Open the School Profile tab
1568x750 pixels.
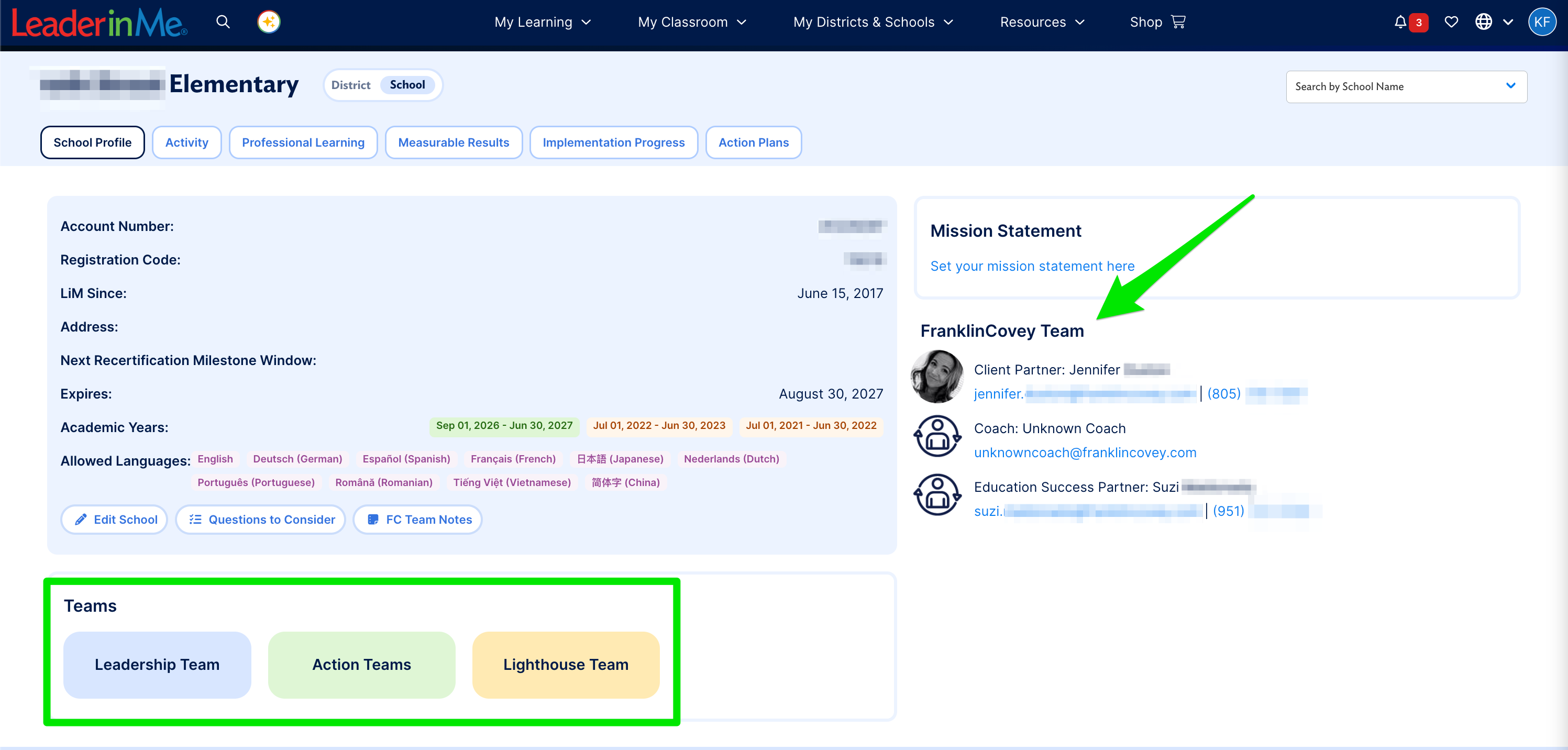pyautogui.click(x=93, y=142)
